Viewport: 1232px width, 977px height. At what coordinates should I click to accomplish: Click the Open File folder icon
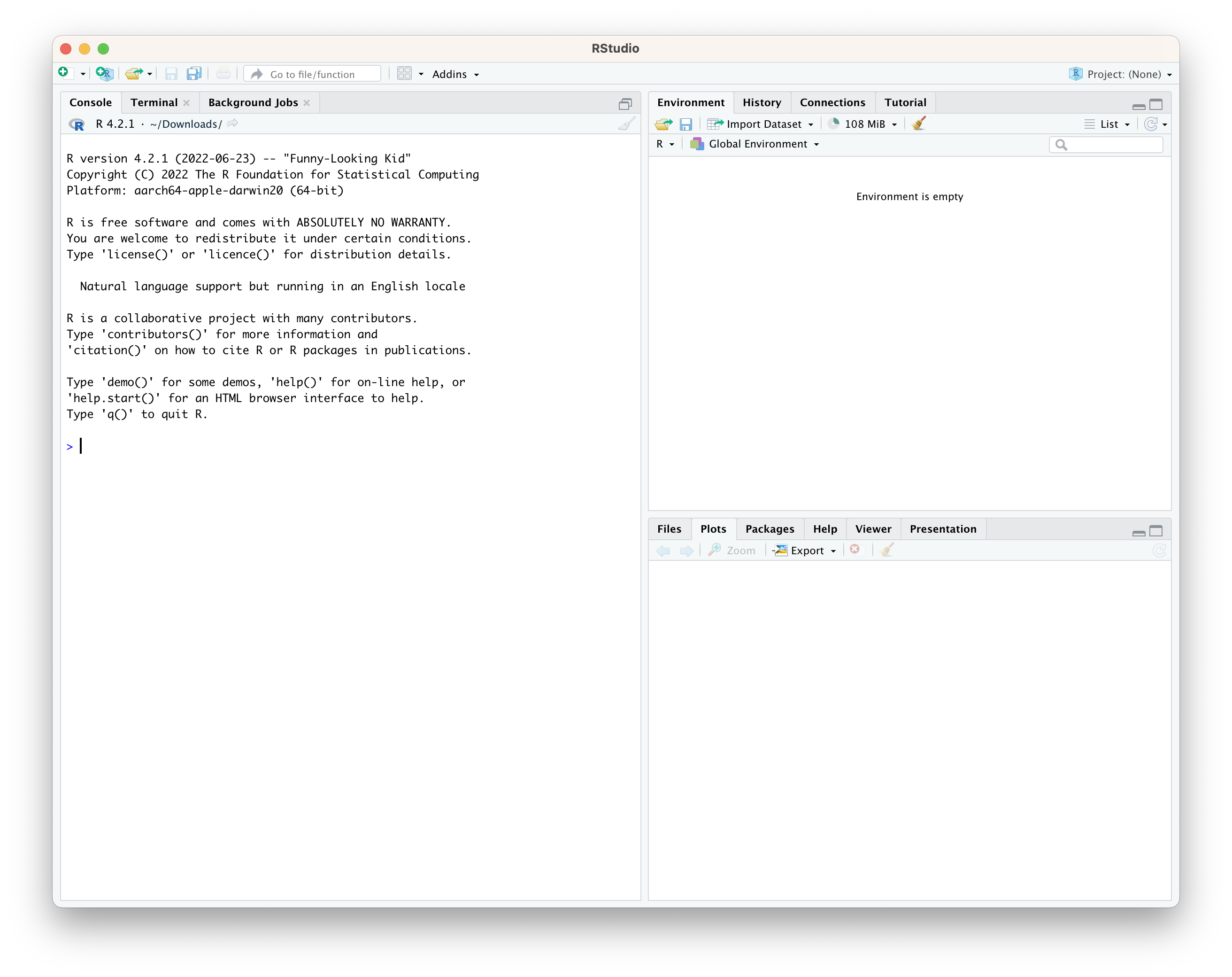pyautogui.click(x=133, y=74)
